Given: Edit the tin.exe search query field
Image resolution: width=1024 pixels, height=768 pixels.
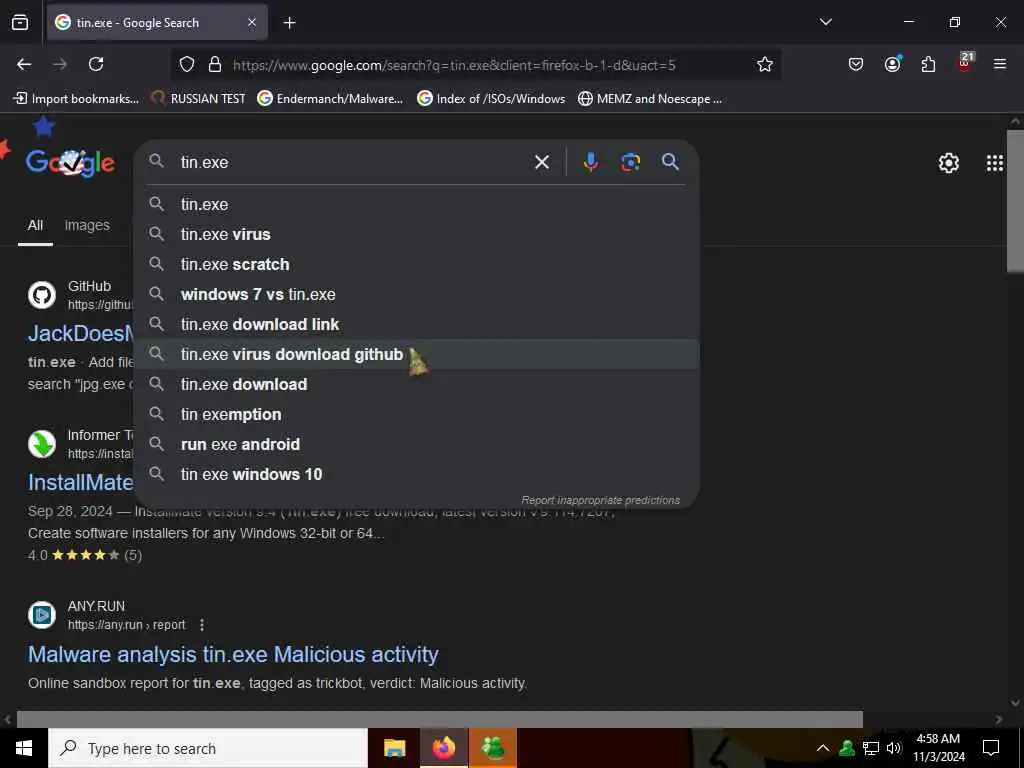Looking at the screenshot, I should tap(353, 162).
